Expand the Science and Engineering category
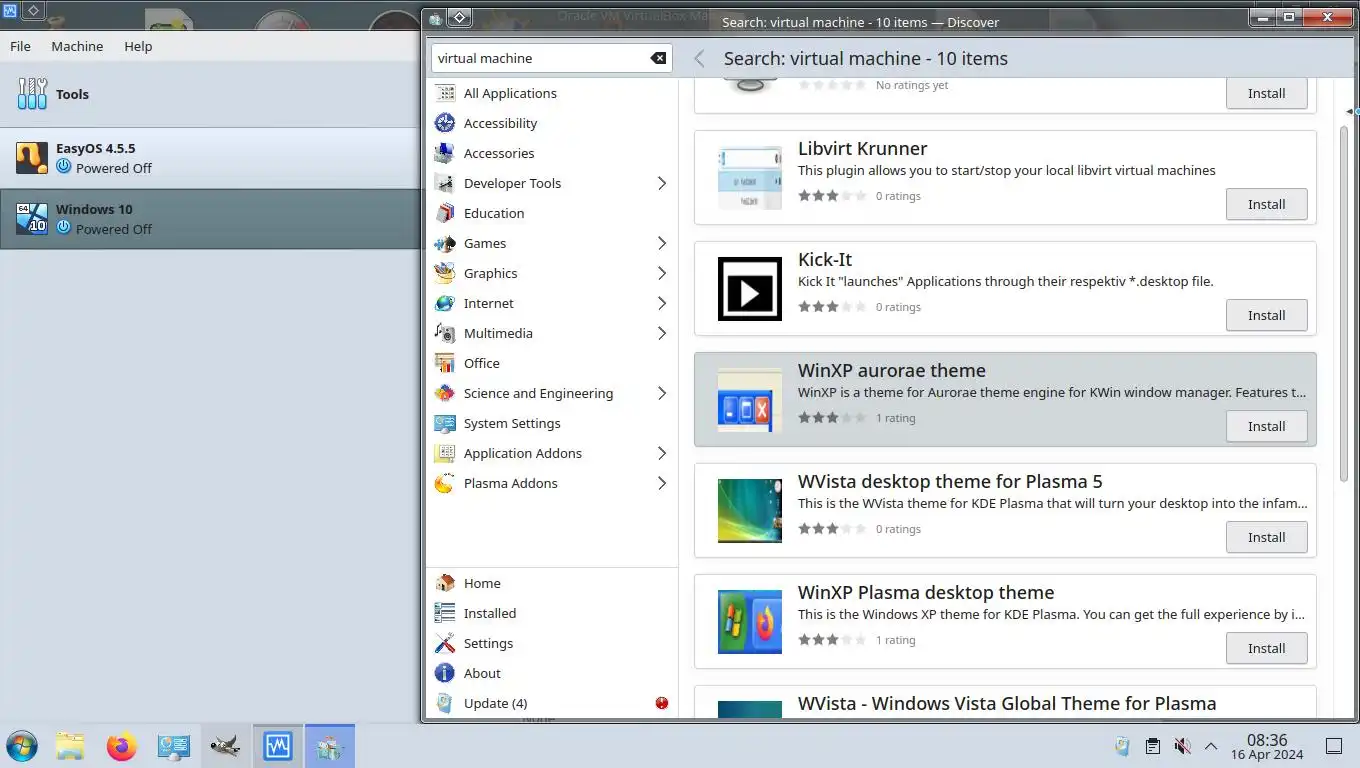1360x768 pixels. [x=661, y=393]
